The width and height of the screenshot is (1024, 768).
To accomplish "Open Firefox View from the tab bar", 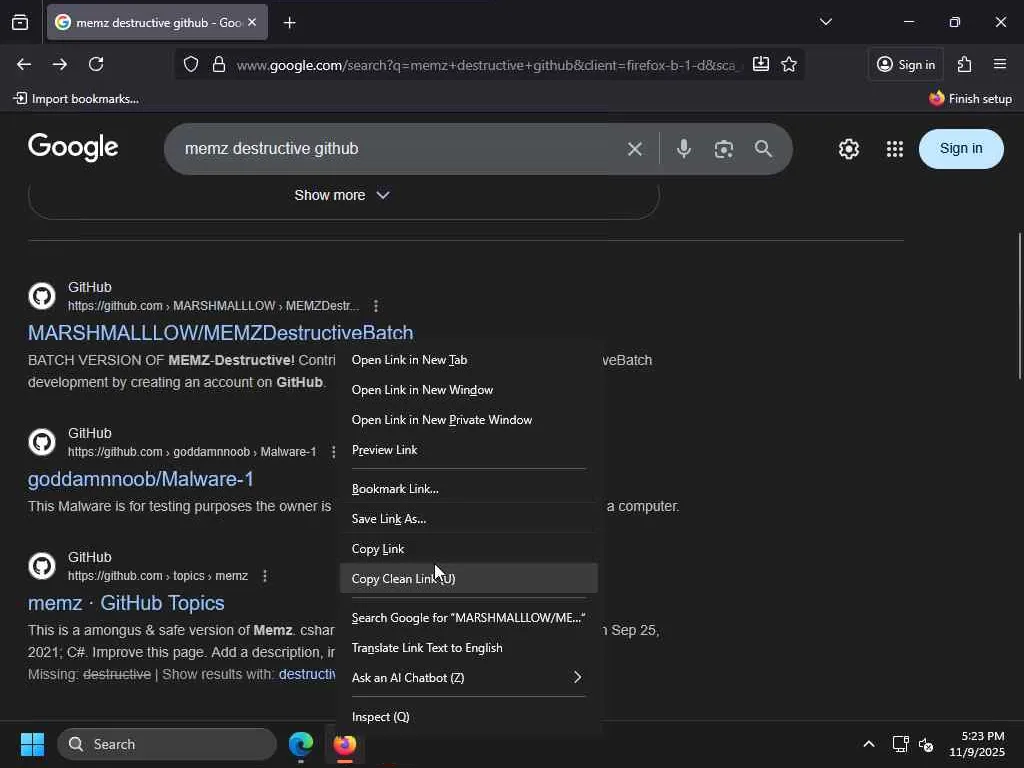I will (x=20, y=22).
